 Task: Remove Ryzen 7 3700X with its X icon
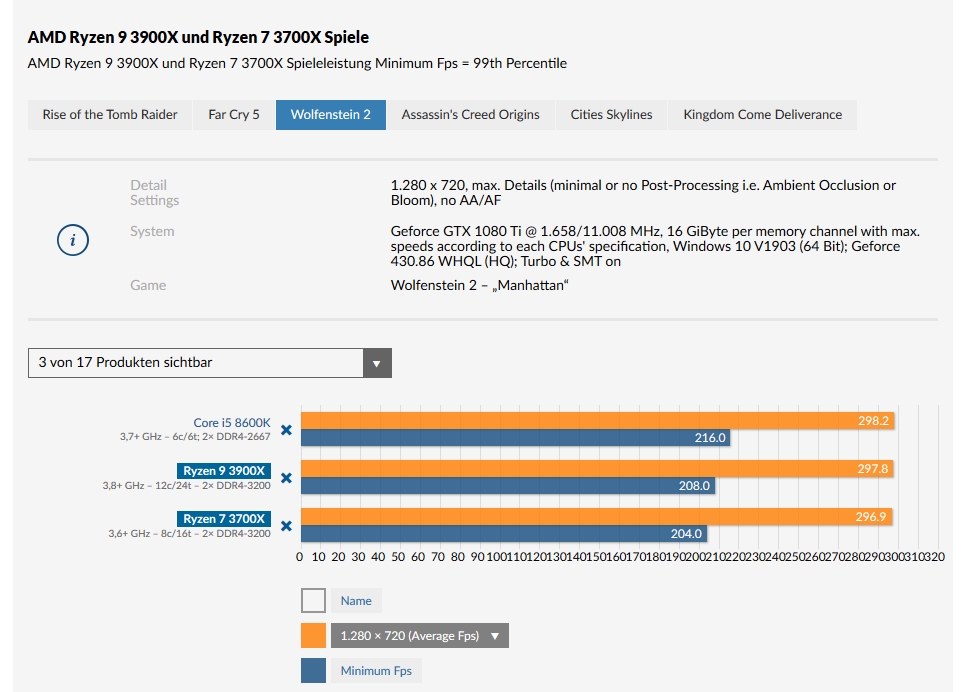[286, 526]
